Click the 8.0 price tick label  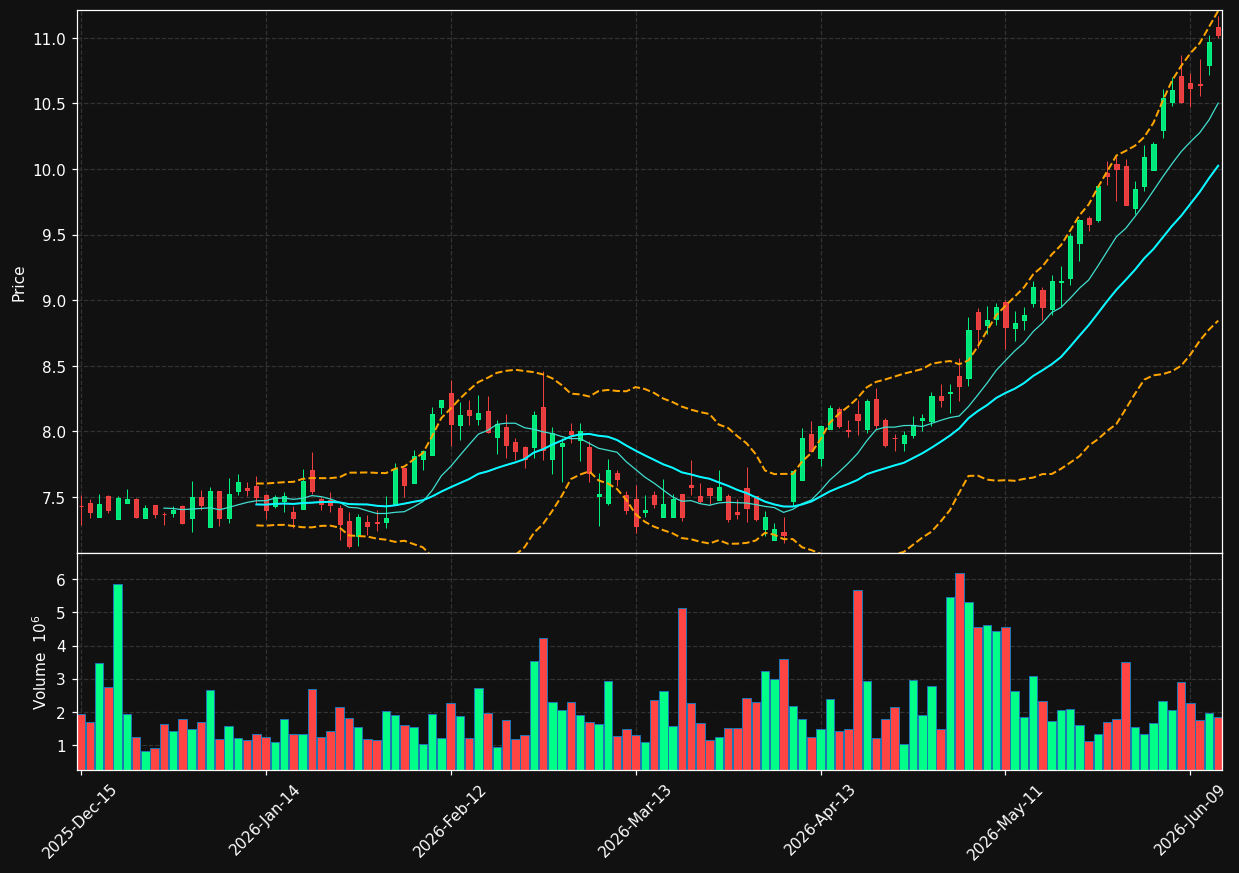click(53, 432)
